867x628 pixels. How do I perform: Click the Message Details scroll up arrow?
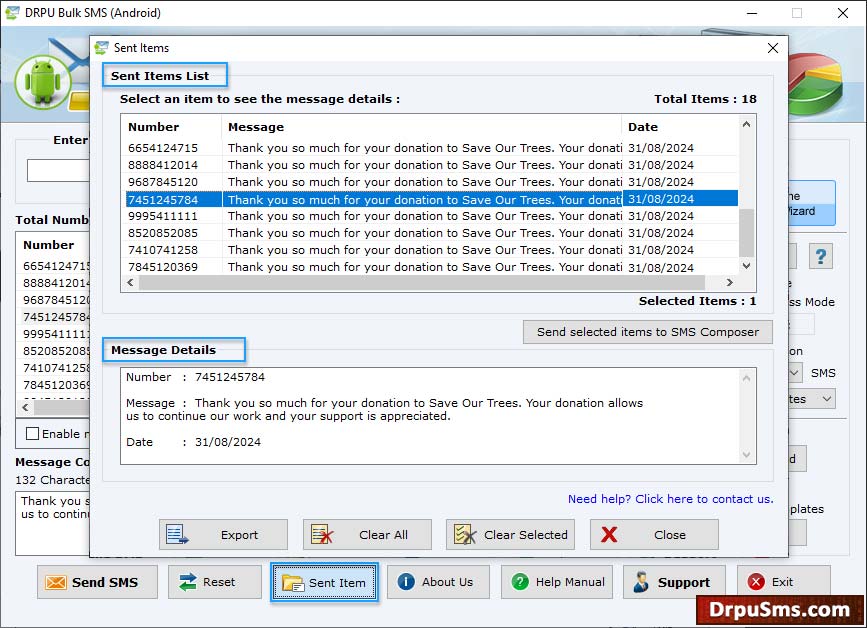click(746, 378)
